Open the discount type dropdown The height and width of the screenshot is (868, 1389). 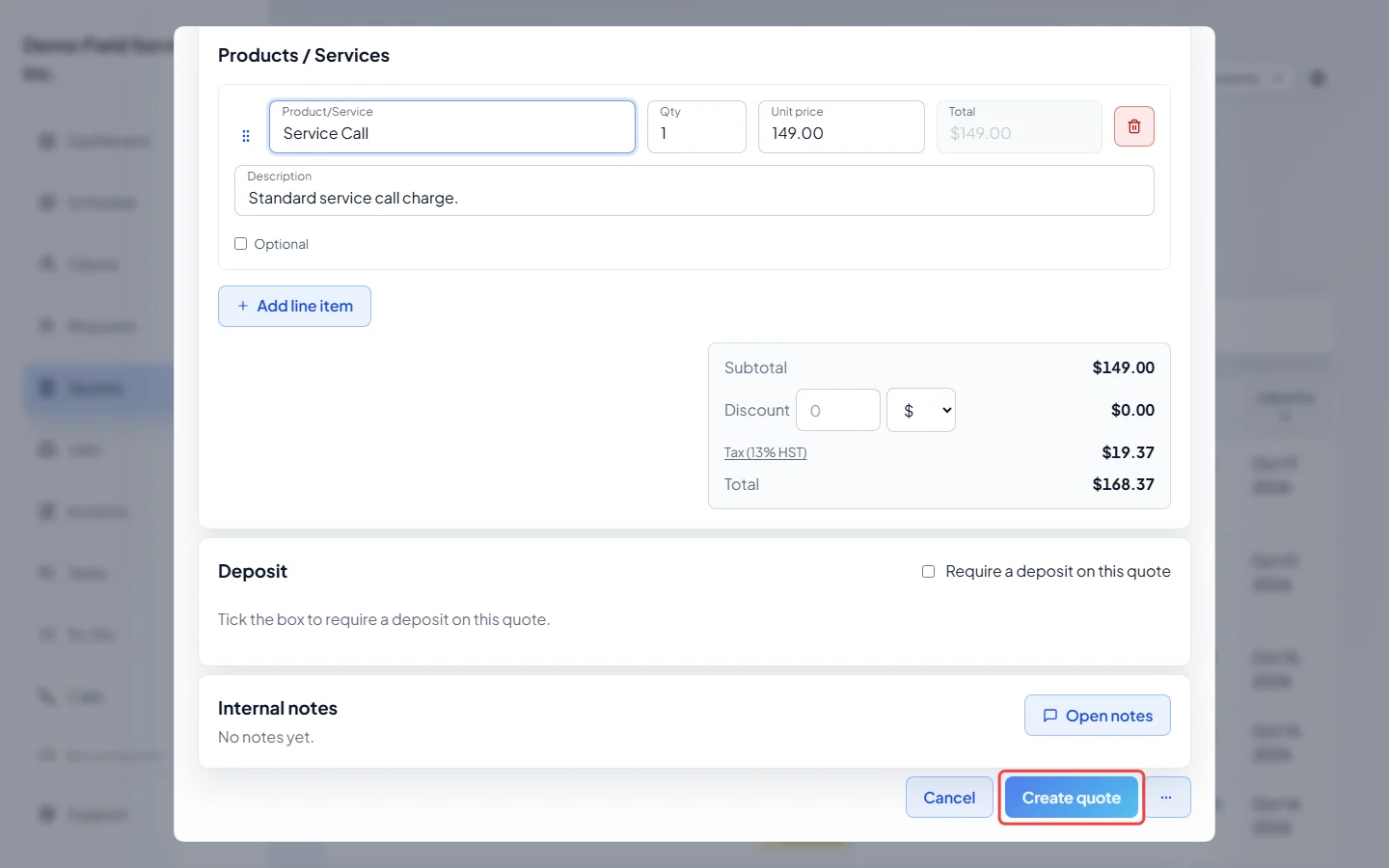pyautogui.click(x=921, y=410)
